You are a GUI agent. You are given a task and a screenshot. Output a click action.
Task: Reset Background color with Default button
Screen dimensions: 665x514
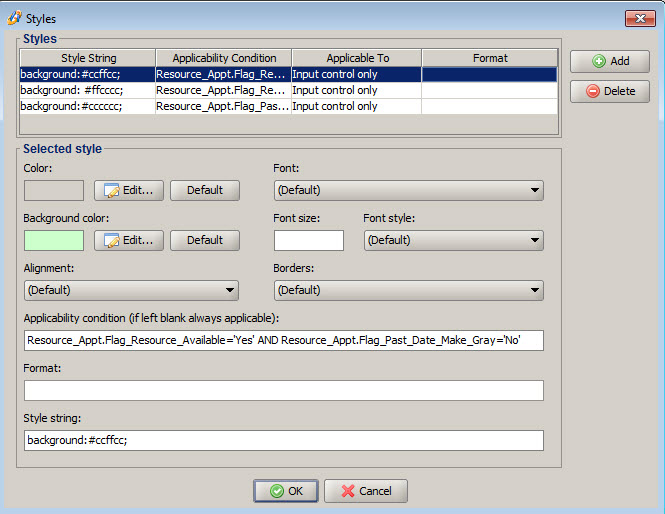coord(205,240)
